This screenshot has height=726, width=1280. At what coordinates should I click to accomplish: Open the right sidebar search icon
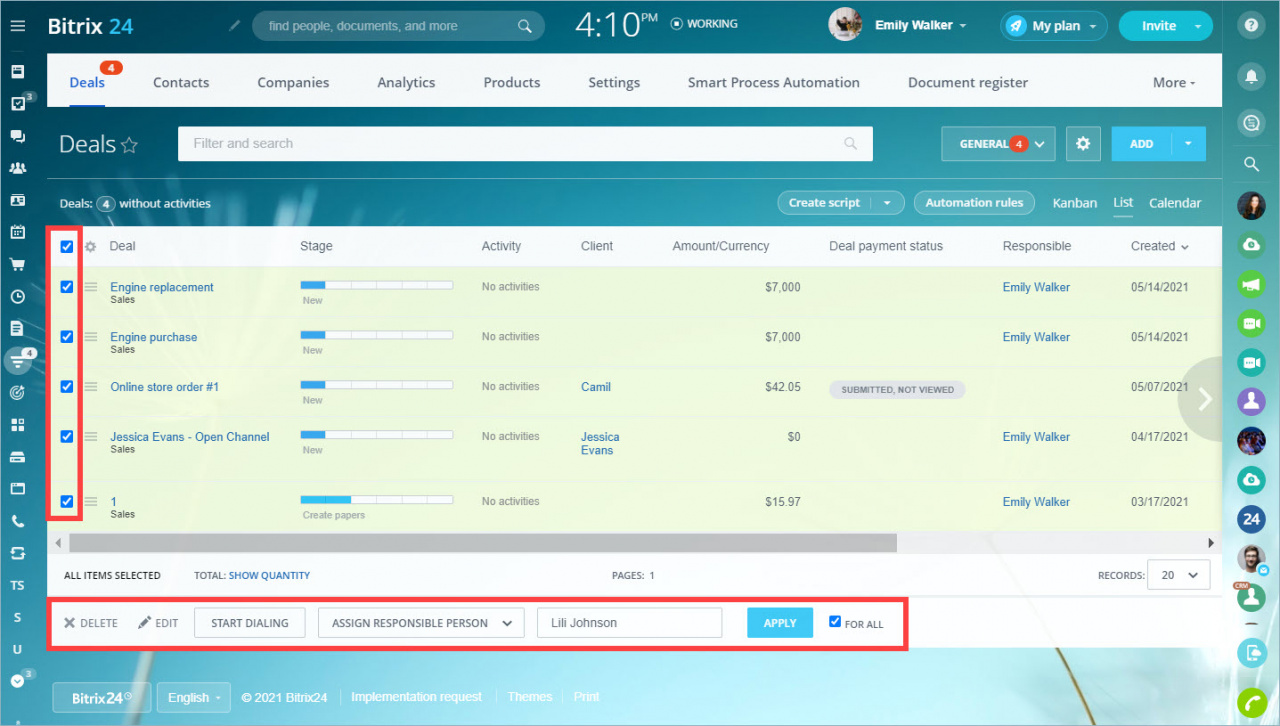coord(1251,164)
